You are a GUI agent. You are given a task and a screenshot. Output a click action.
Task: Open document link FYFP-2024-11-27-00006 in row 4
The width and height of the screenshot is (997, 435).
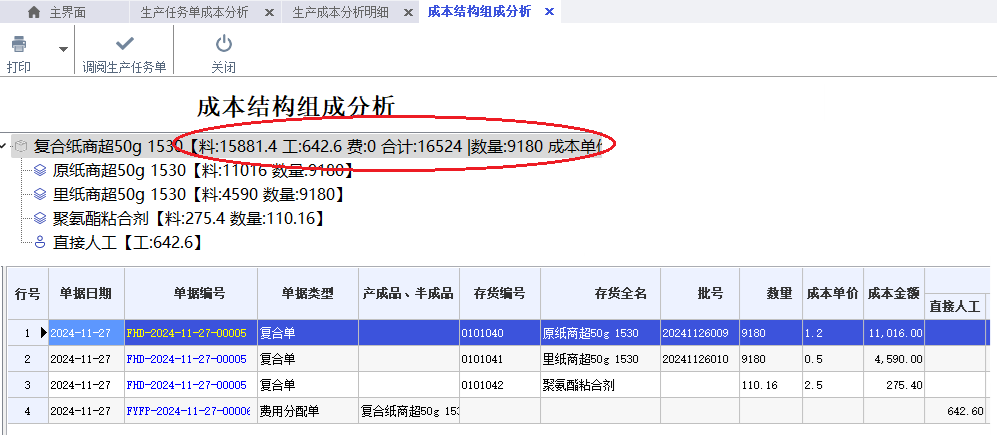[188, 411]
